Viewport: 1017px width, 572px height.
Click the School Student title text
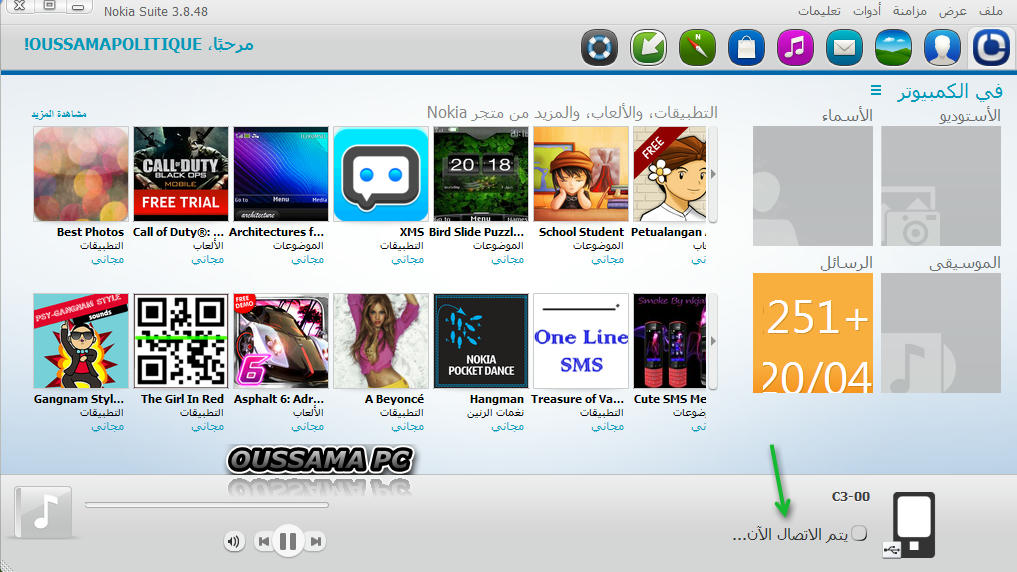click(581, 232)
